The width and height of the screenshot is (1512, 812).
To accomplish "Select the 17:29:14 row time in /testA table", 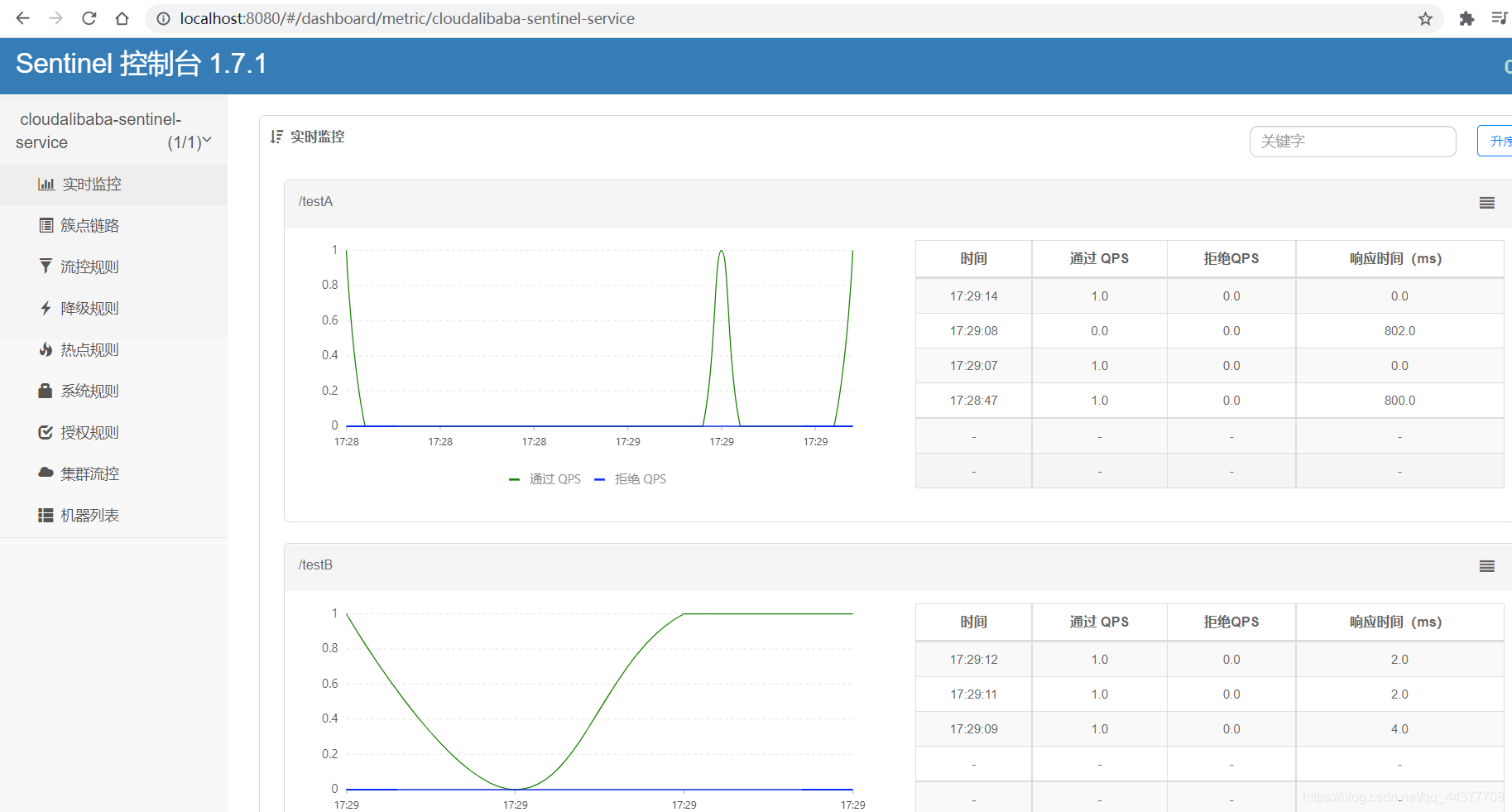I will click(x=973, y=295).
